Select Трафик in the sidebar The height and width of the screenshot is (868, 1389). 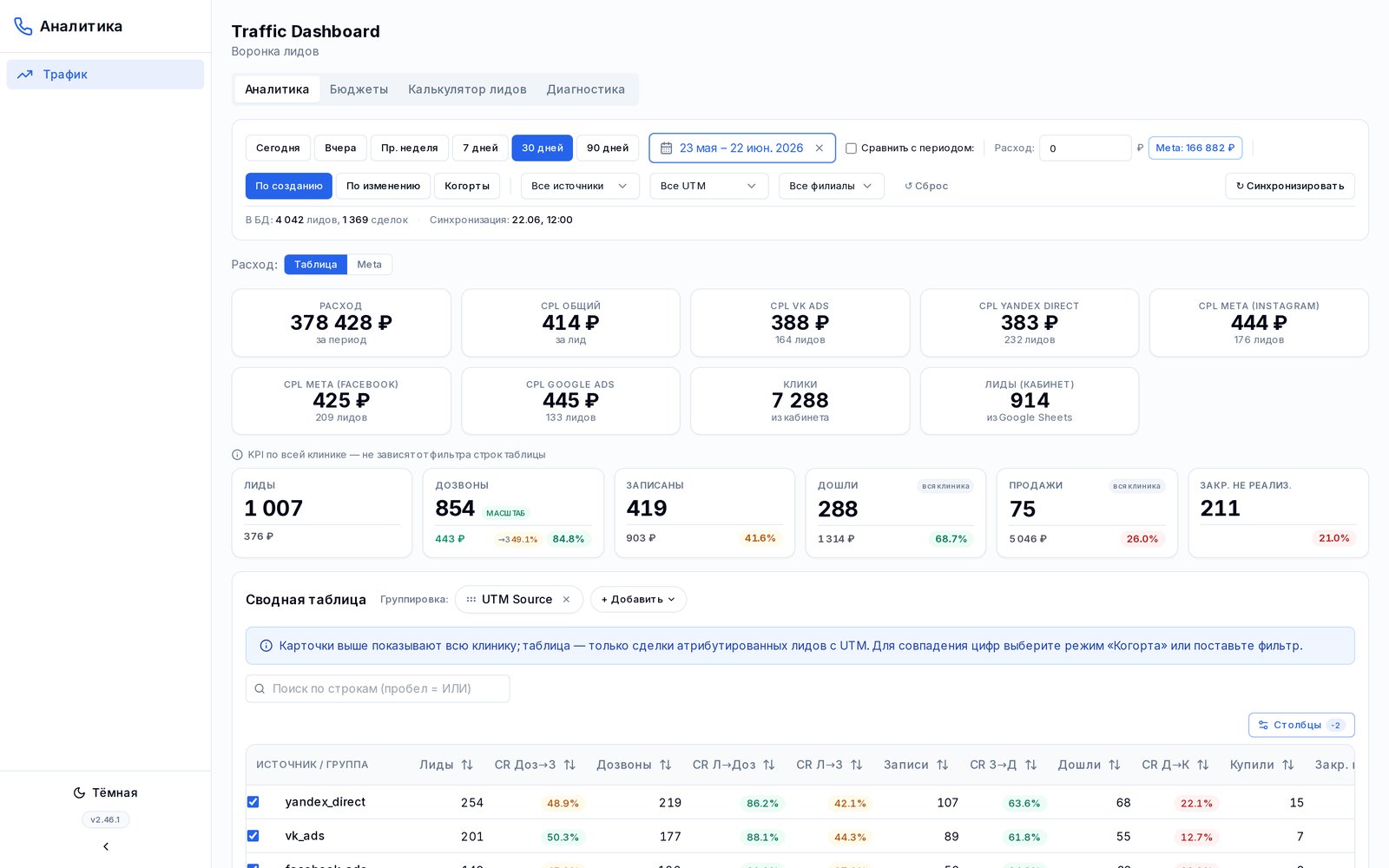105,75
